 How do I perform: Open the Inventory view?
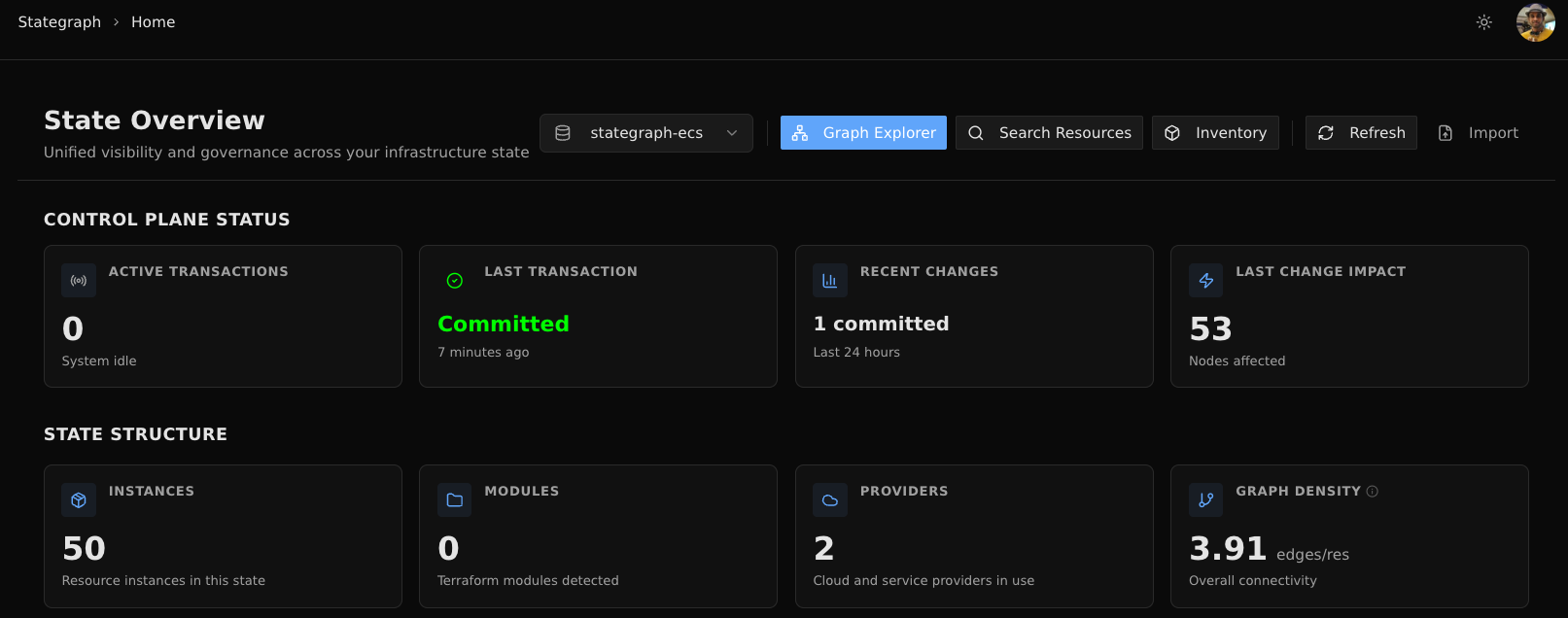pos(1215,133)
